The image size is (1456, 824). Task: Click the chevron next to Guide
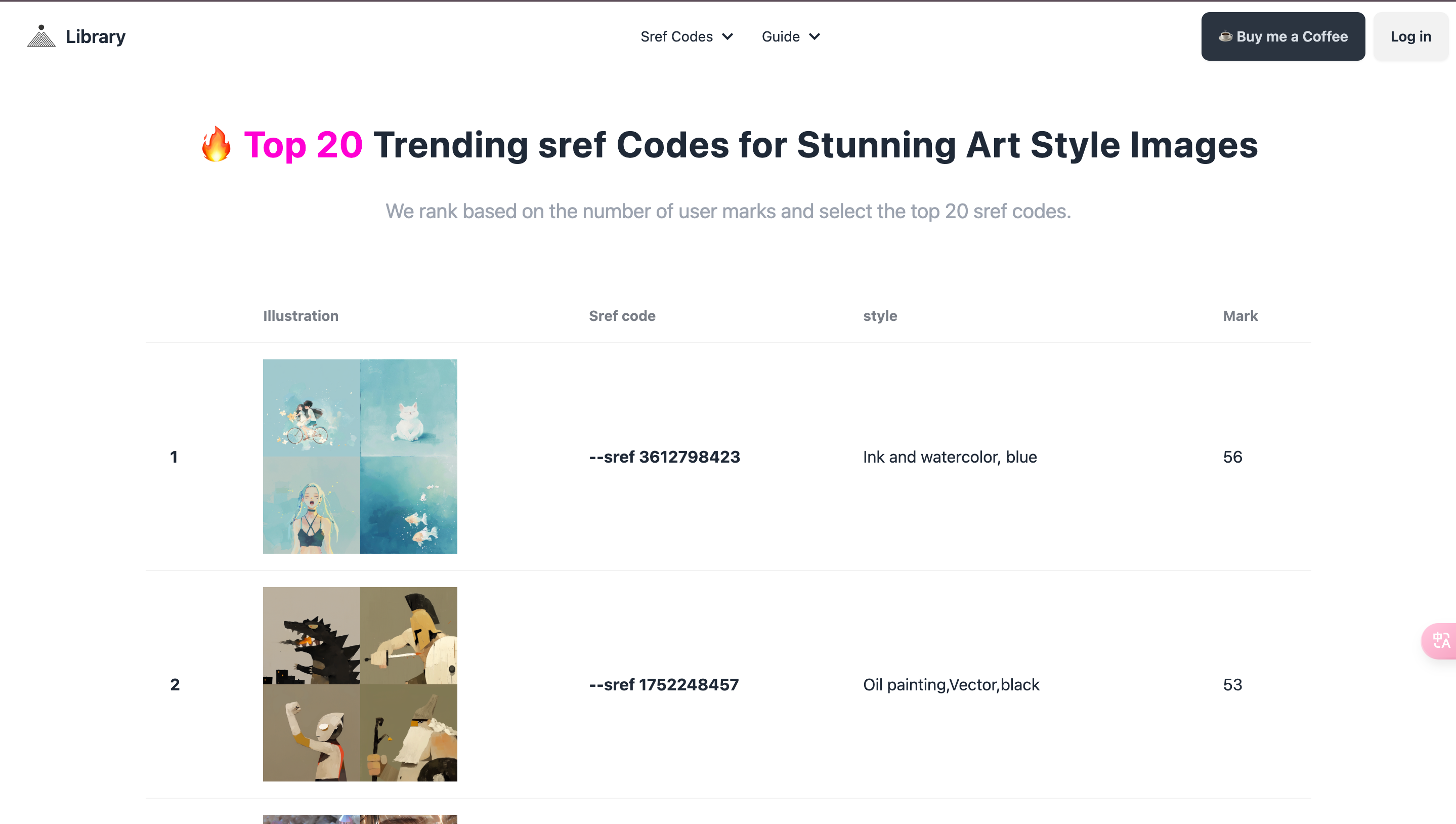[x=814, y=36]
